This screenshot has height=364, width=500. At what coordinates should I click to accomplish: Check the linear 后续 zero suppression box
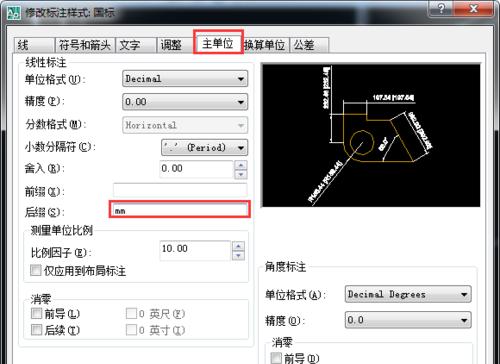pyautogui.click(x=36, y=330)
